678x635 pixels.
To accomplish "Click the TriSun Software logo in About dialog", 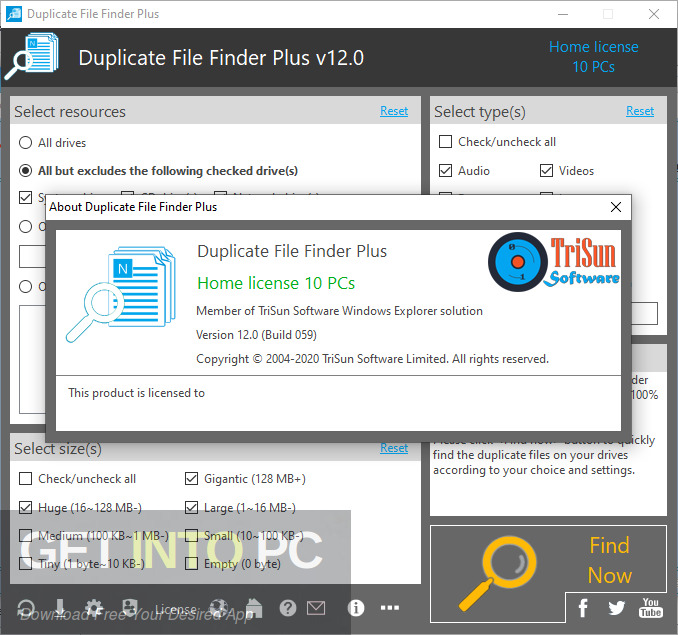I will [554, 262].
